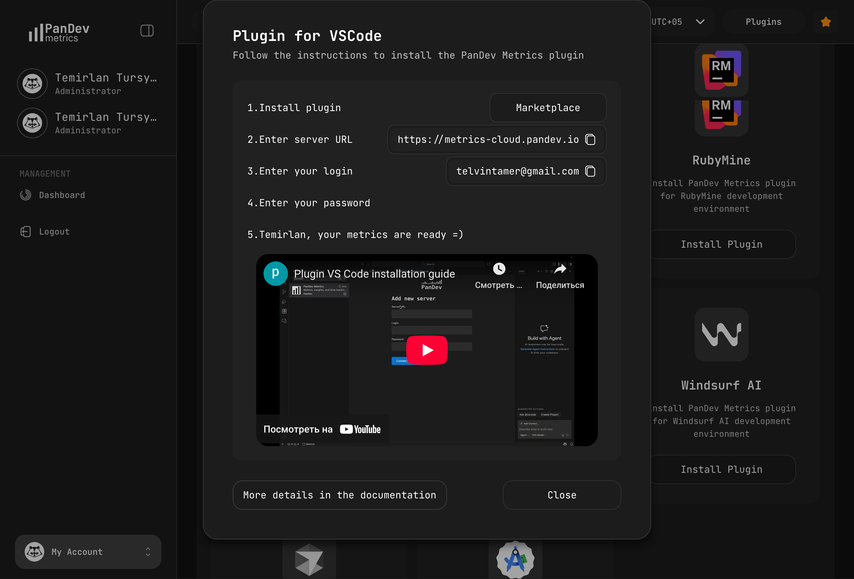Click the Share arrow icon on video
This screenshot has height=579, width=854.
click(x=560, y=269)
